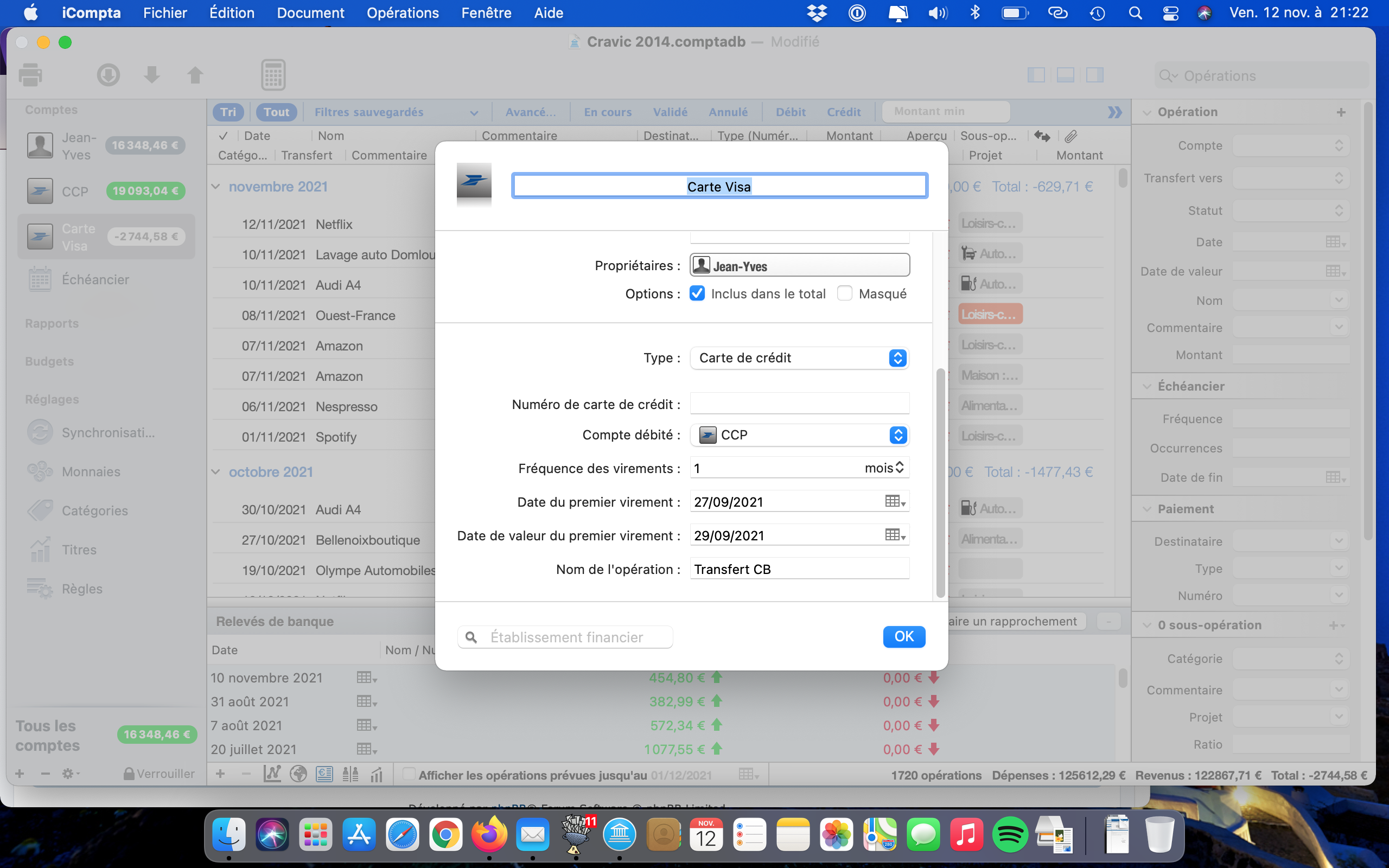
Task: Open Time Machine menu bar icon
Action: point(1097,12)
